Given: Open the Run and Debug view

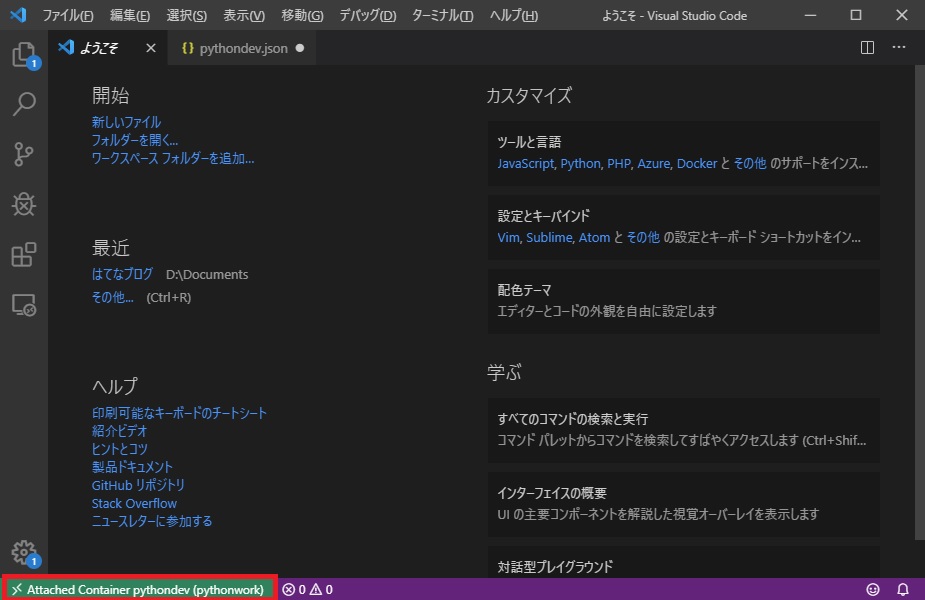Looking at the screenshot, I should (22, 204).
